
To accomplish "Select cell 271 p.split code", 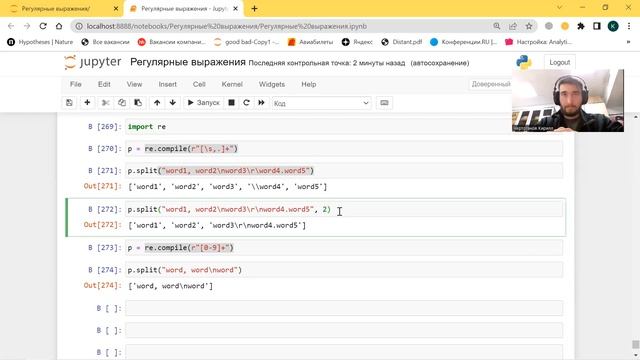I will (344, 171).
